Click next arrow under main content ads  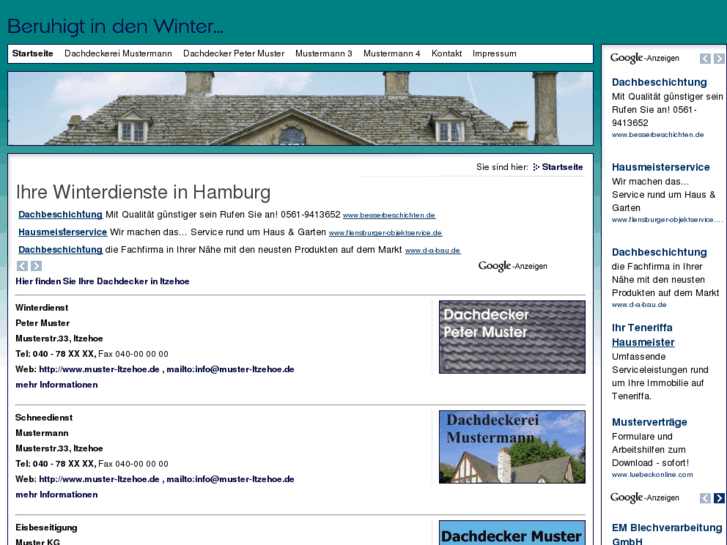[x=36, y=266]
